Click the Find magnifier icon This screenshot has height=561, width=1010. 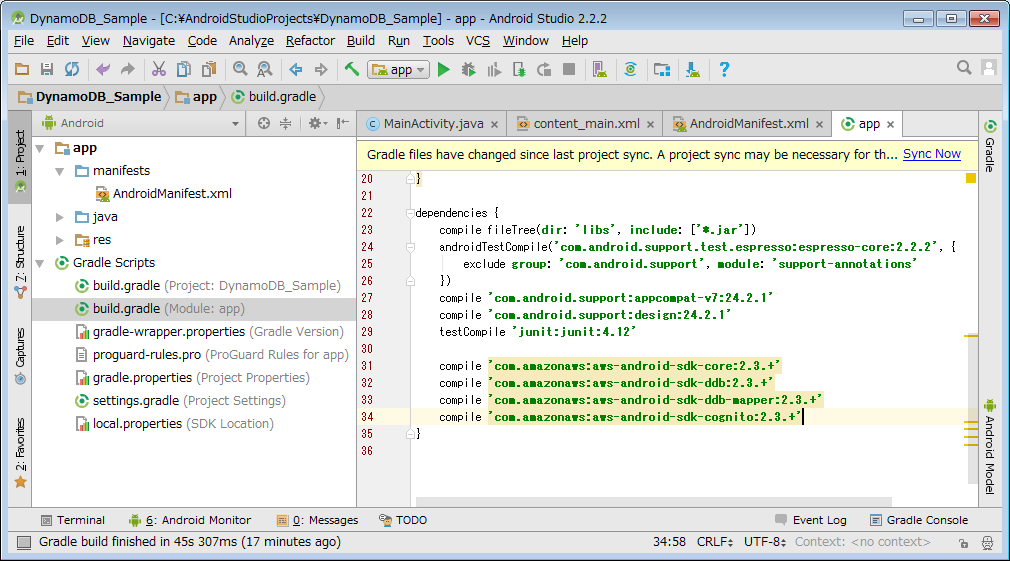click(x=240, y=69)
